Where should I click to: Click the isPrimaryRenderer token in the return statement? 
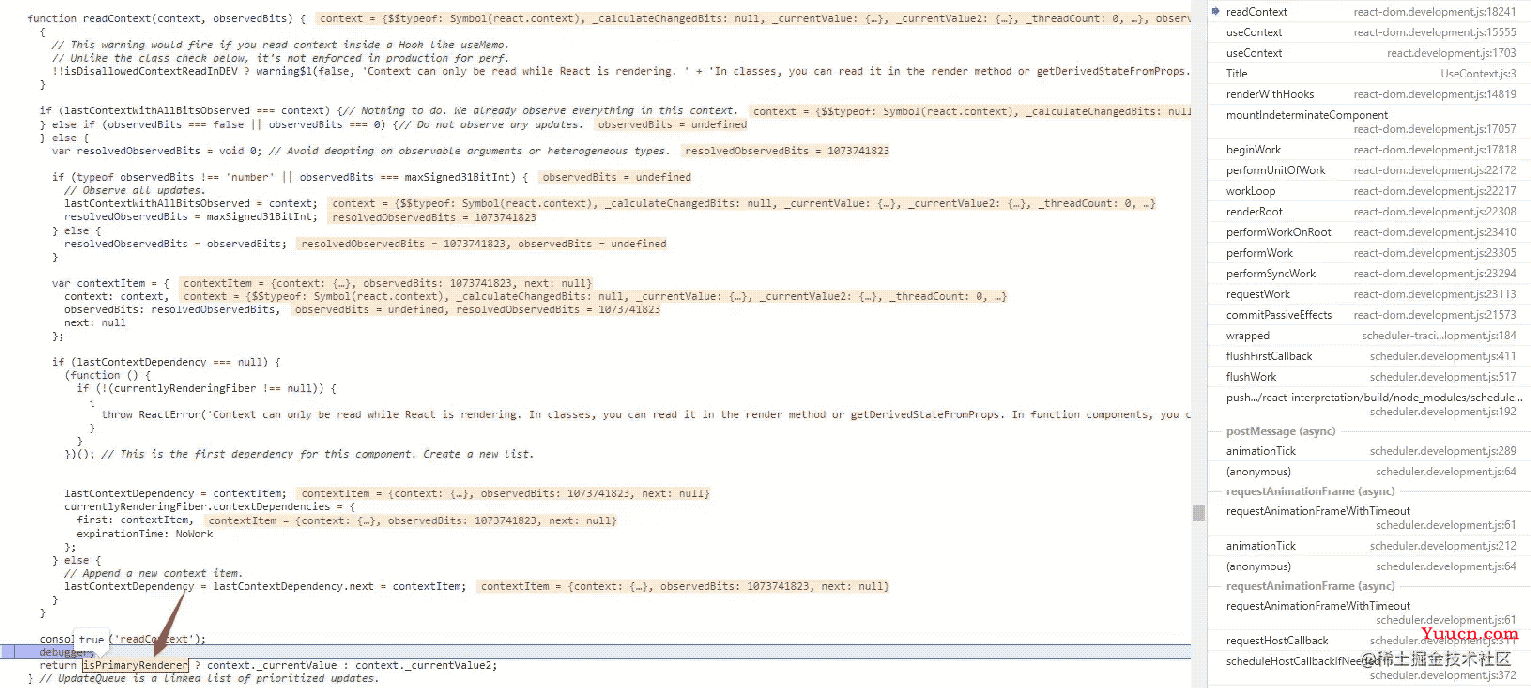[x=135, y=665]
